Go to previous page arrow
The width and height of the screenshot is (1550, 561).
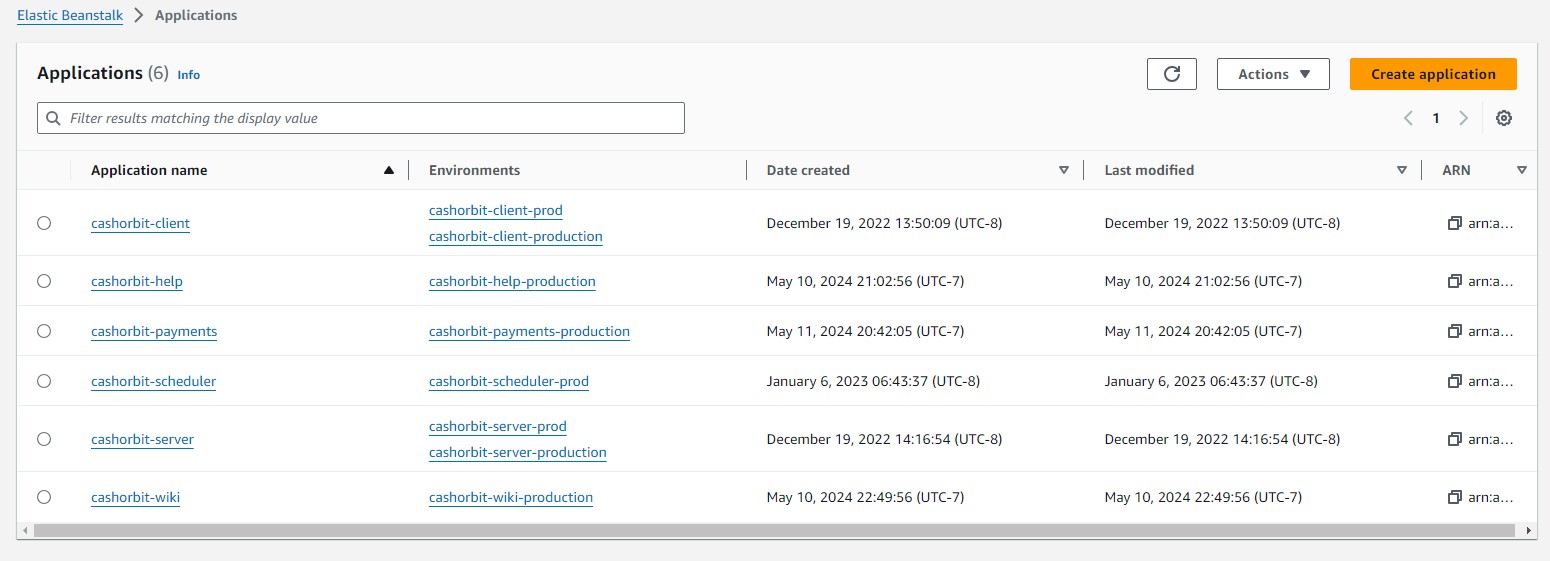1408,118
